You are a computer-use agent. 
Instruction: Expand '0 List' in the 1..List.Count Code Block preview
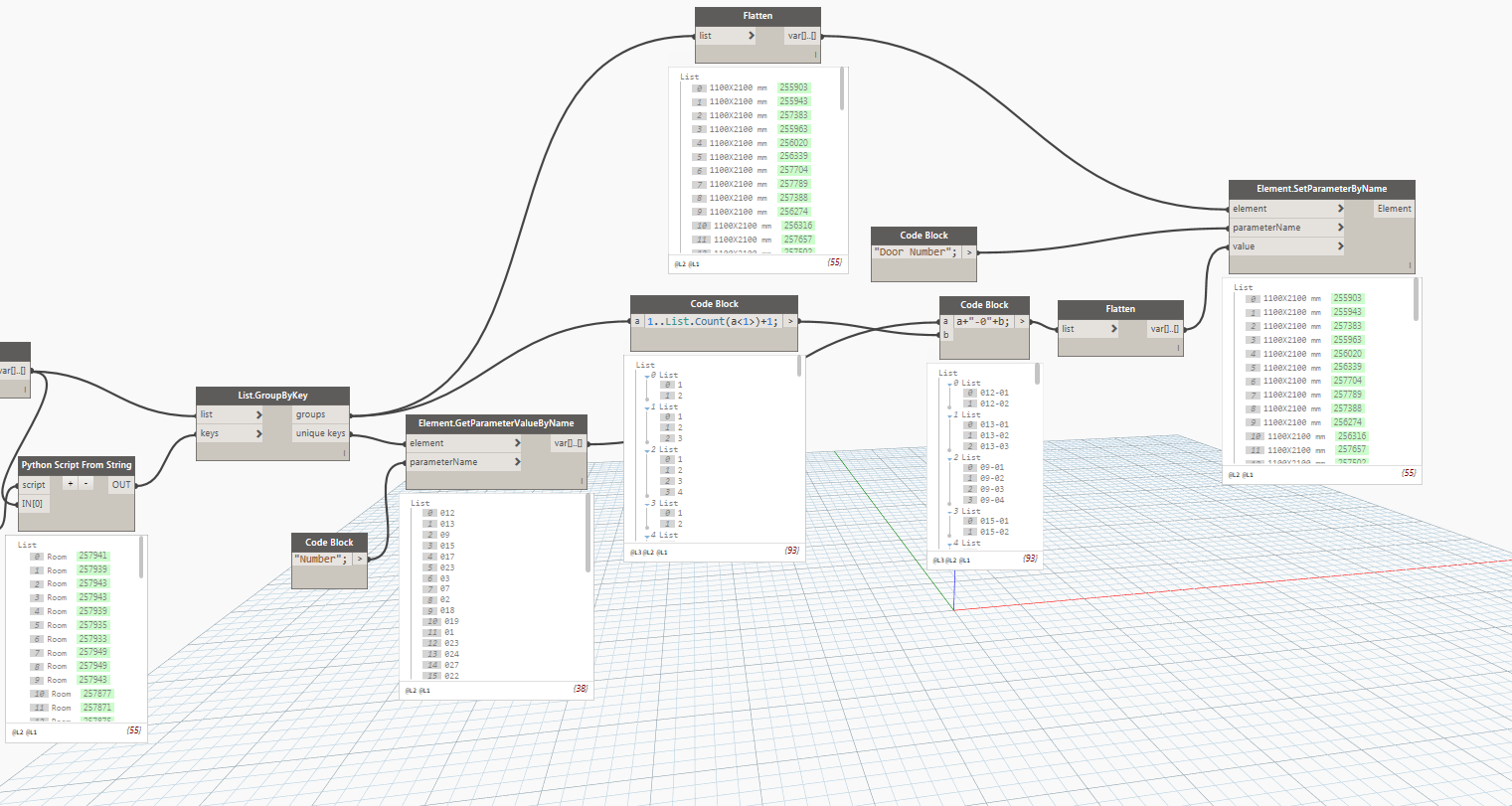pyautogui.click(x=647, y=376)
